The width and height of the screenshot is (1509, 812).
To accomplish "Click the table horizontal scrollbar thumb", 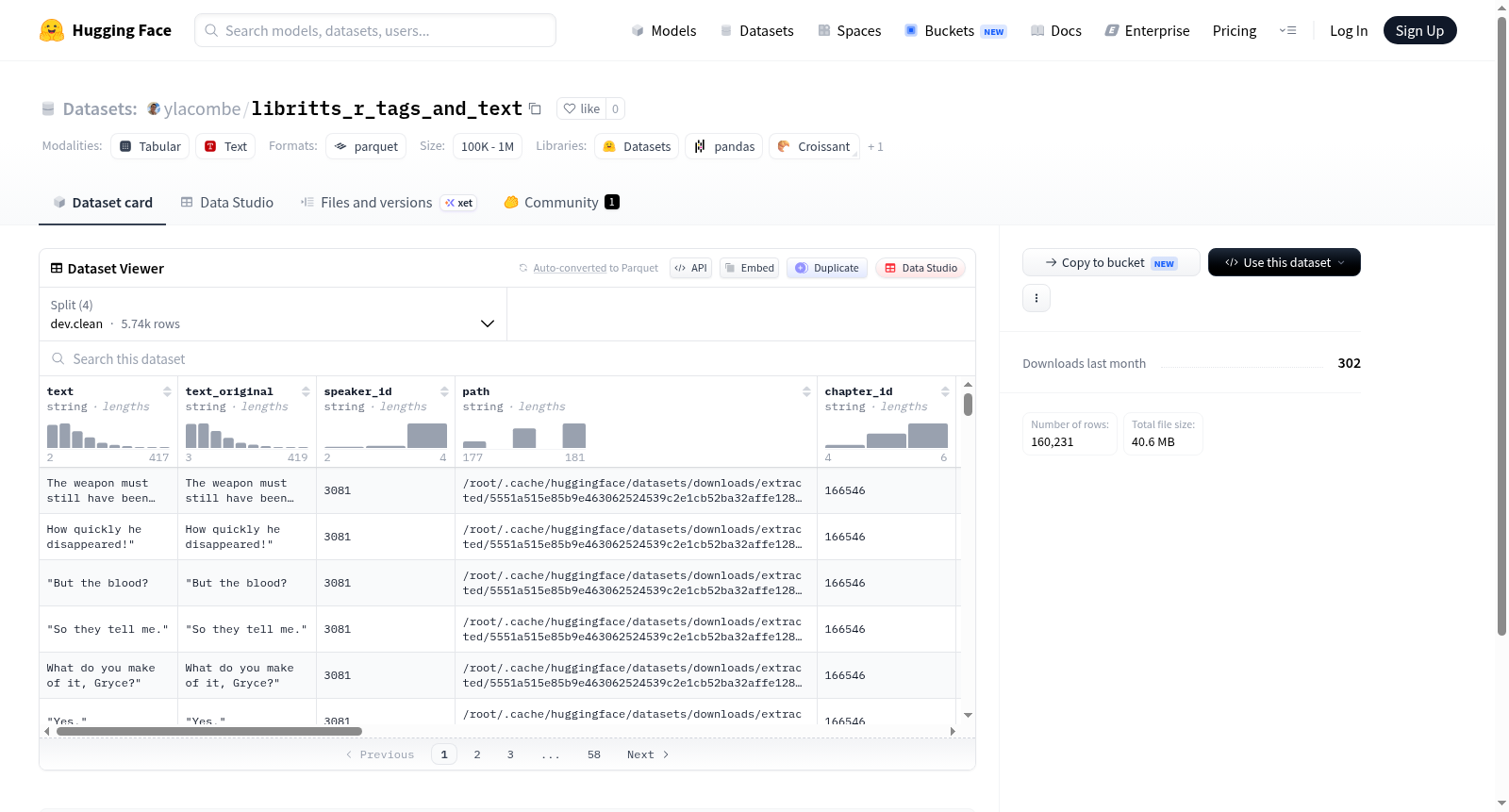I will tap(209, 731).
